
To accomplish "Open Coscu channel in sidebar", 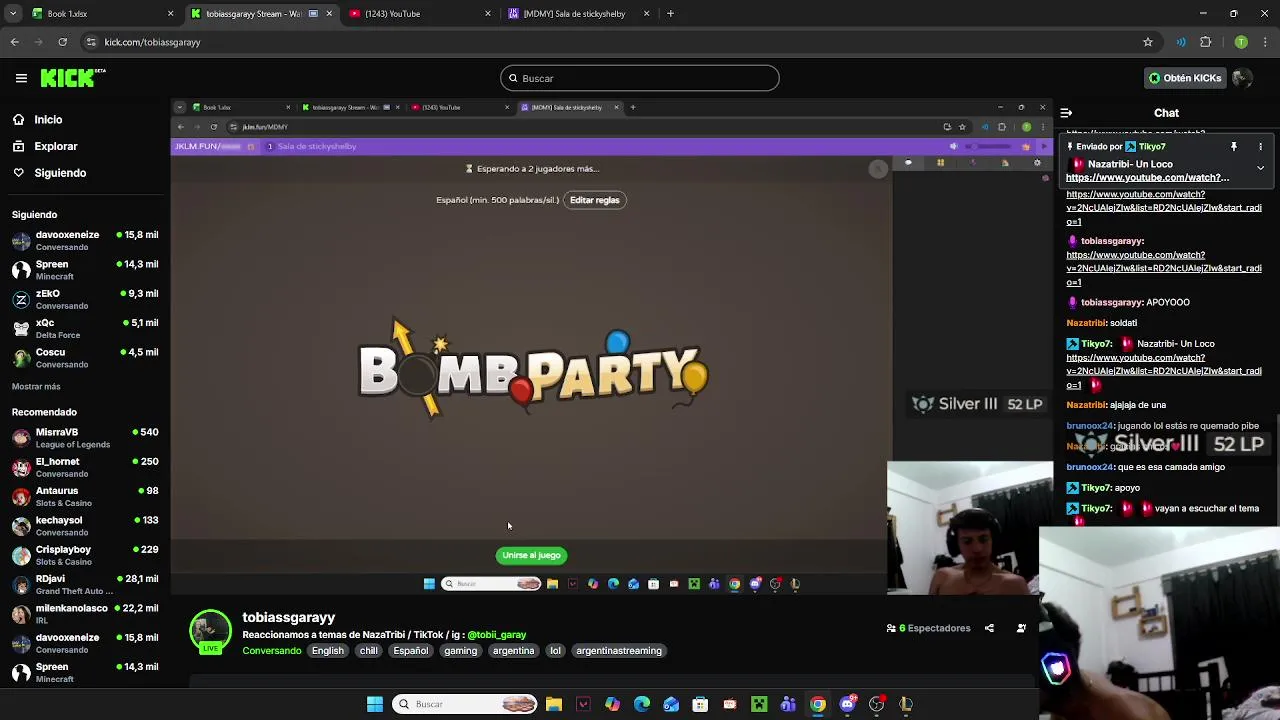I will [84, 358].
